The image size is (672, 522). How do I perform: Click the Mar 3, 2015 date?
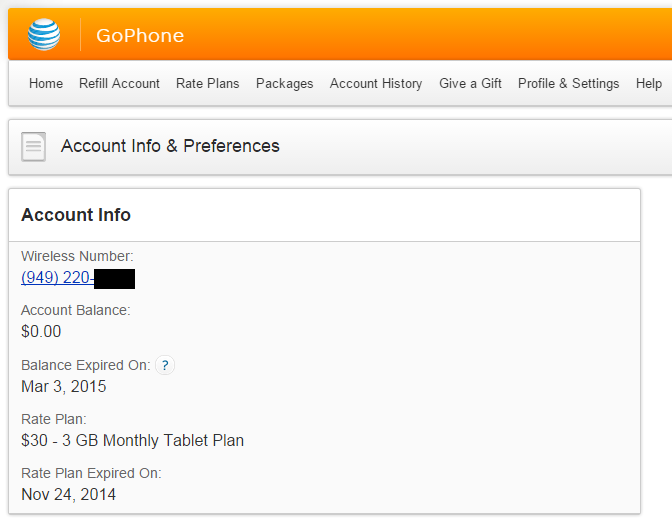[x=63, y=386]
